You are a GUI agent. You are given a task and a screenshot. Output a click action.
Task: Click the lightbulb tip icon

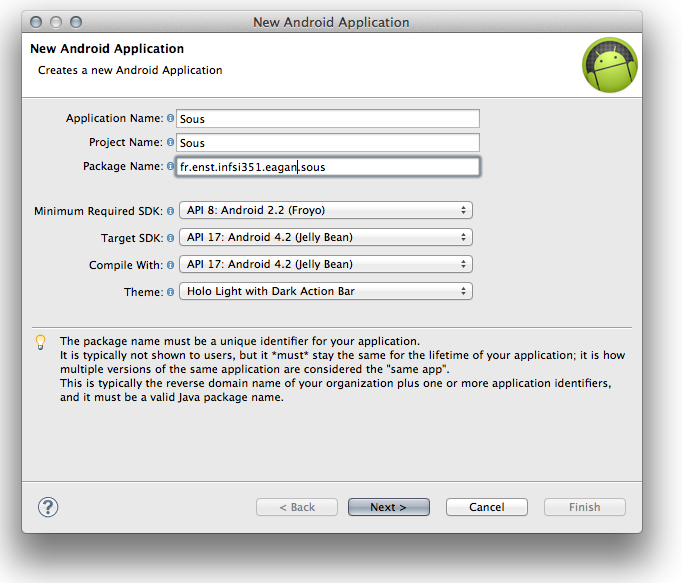pos(40,342)
